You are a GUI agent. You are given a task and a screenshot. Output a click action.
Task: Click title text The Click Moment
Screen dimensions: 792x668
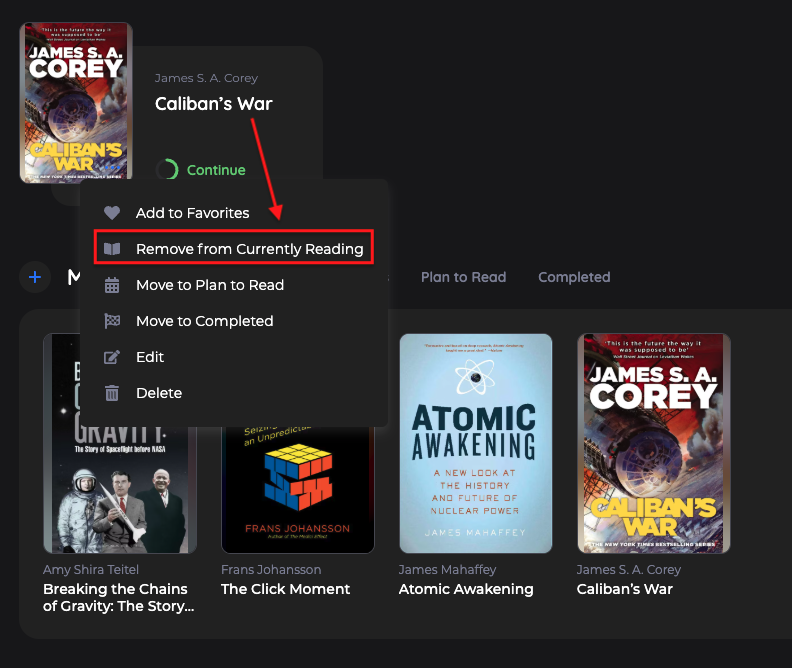[x=285, y=589]
